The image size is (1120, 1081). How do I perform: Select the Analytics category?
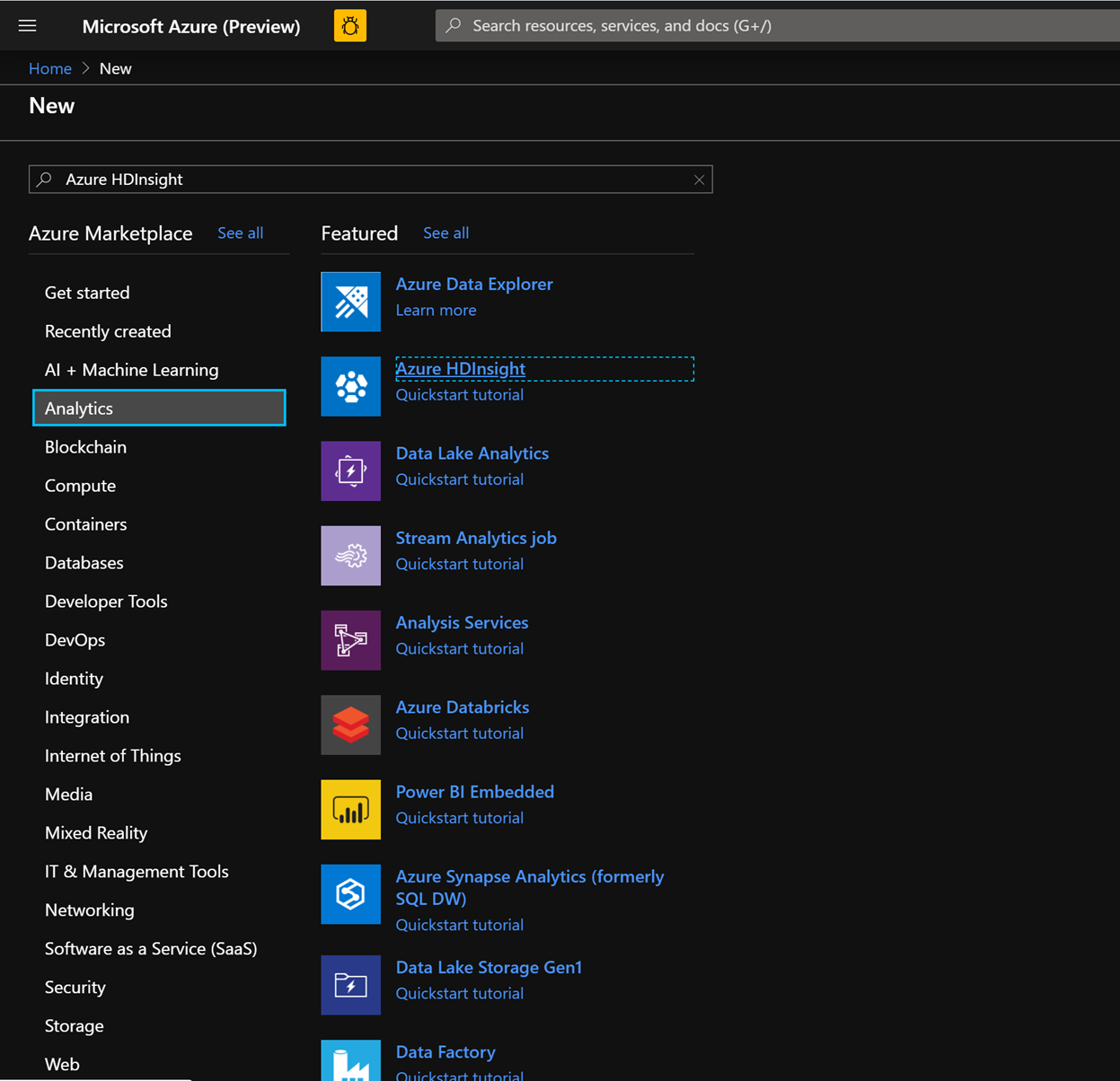click(x=159, y=408)
